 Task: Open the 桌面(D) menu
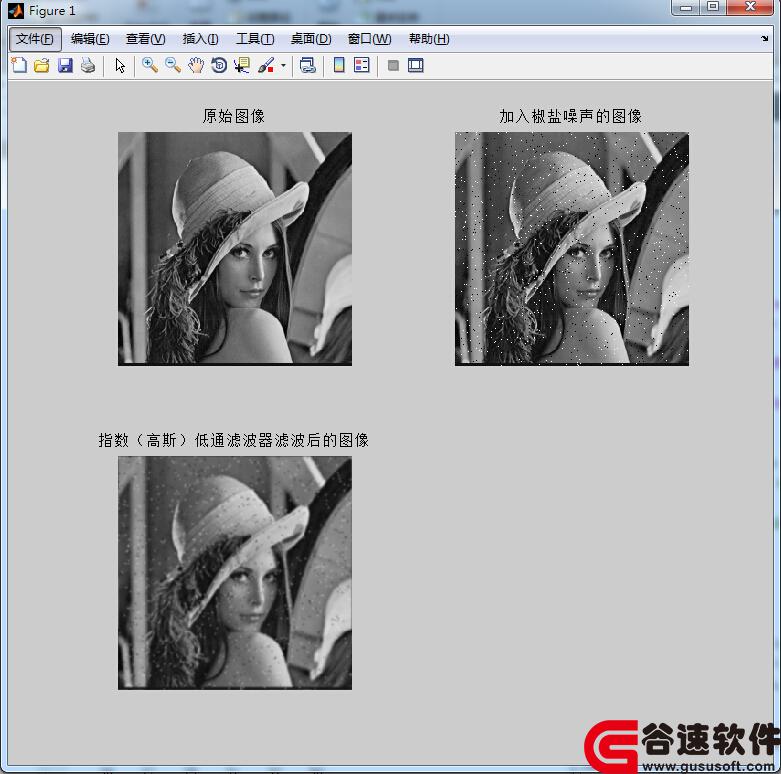tap(311, 39)
